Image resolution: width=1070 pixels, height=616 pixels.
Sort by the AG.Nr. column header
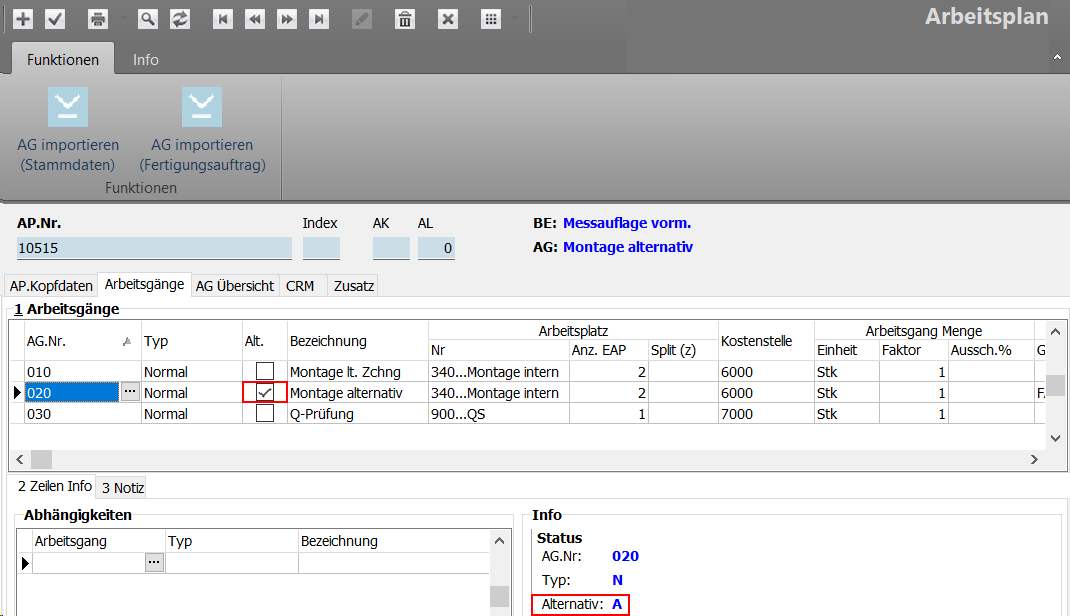(x=82, y=341)
